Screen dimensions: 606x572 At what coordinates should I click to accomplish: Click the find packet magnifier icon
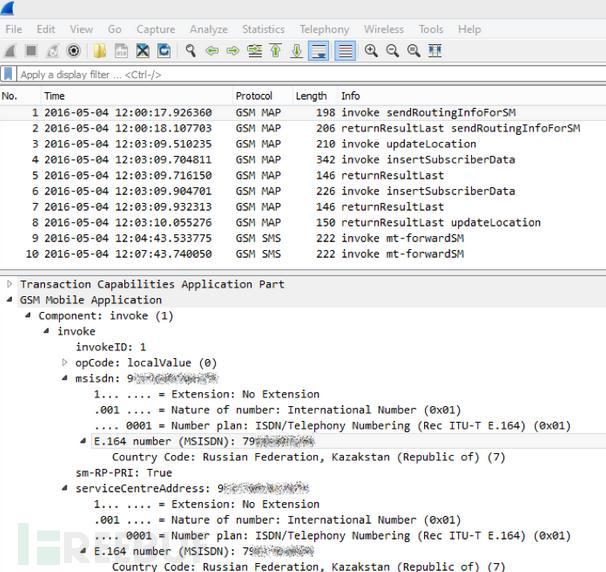click(x=190, y=51)
